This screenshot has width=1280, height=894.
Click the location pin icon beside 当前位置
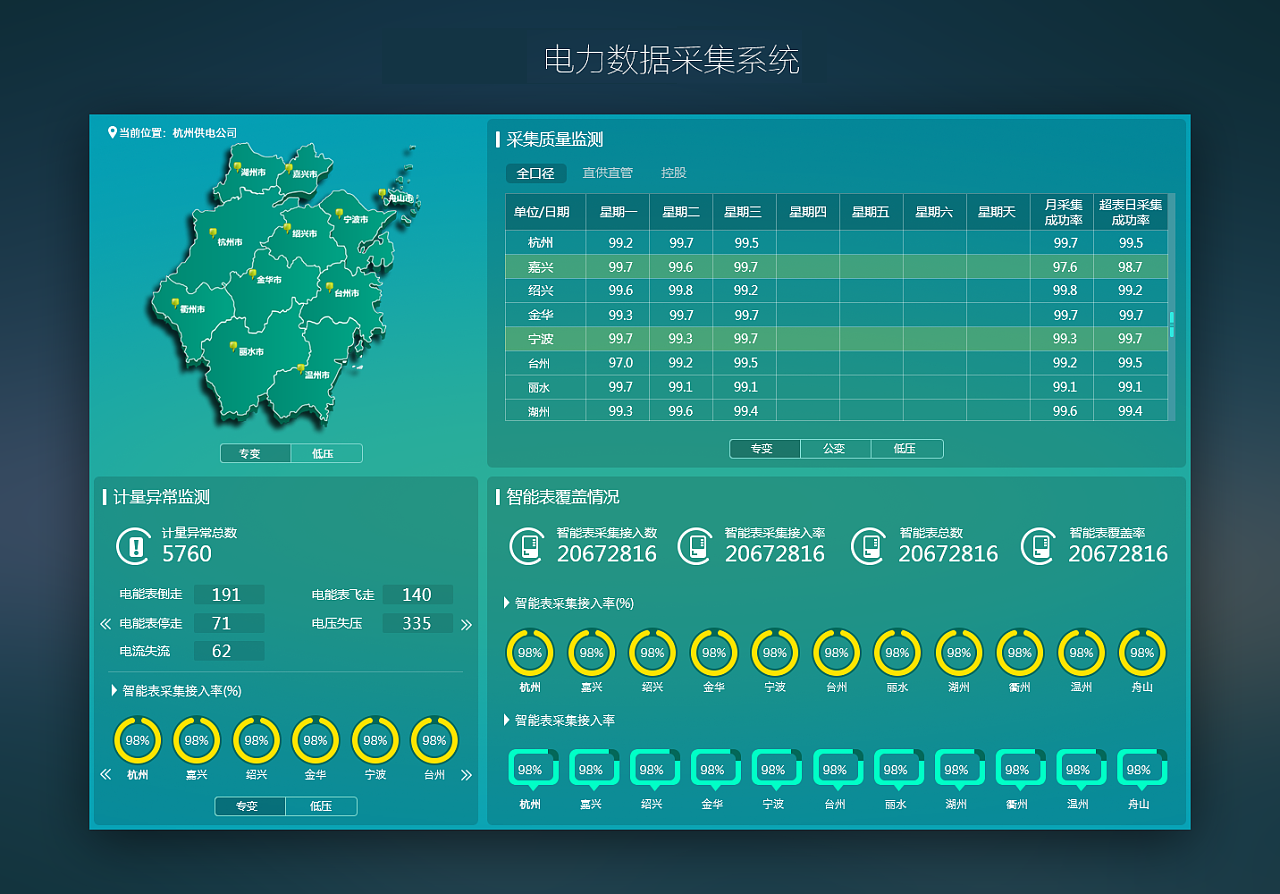click(x=112, y=132)
